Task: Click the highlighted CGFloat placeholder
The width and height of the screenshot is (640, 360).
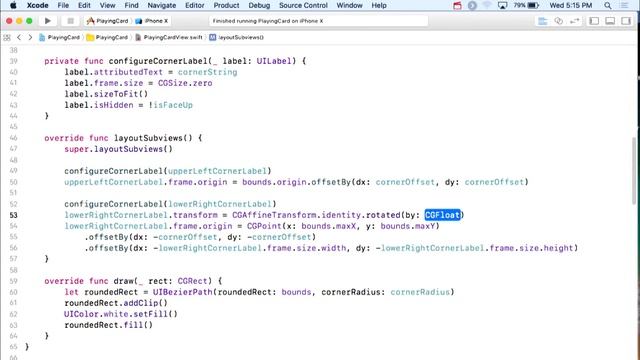Action: point(442,215)
